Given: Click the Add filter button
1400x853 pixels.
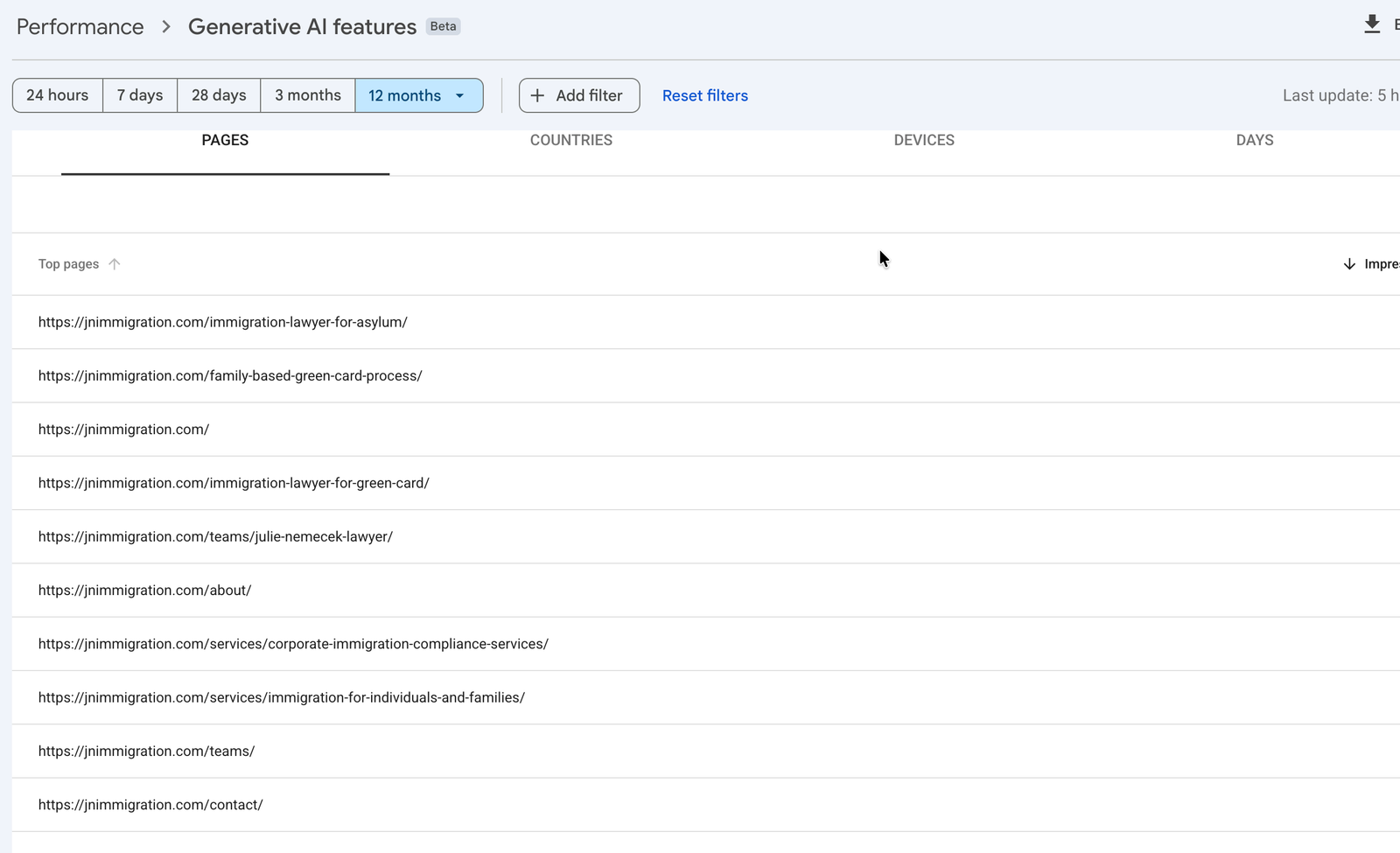Looking at the screenshot, I should [x=579, y=95].
